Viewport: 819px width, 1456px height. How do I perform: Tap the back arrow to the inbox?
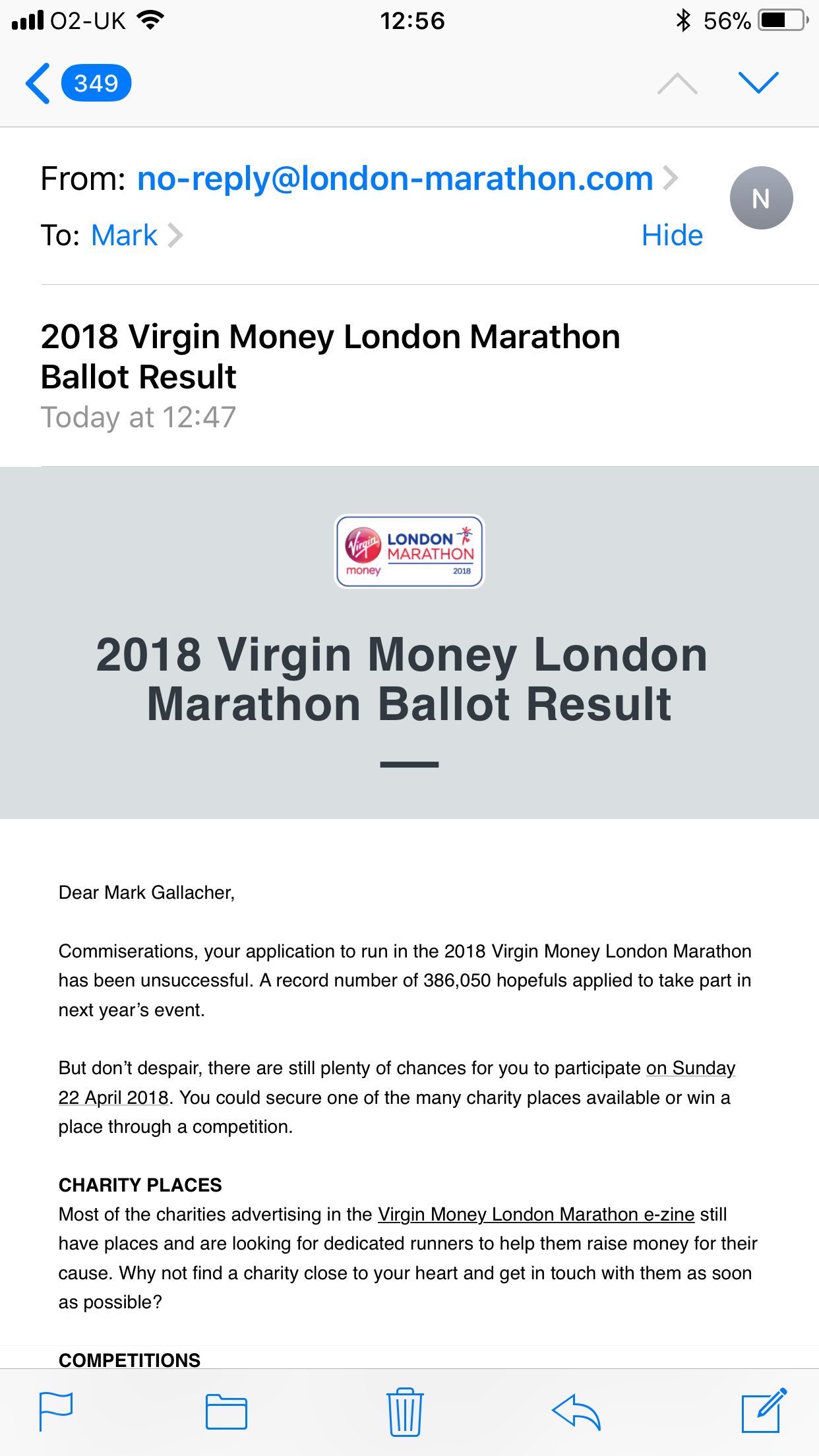click(38, 84)
